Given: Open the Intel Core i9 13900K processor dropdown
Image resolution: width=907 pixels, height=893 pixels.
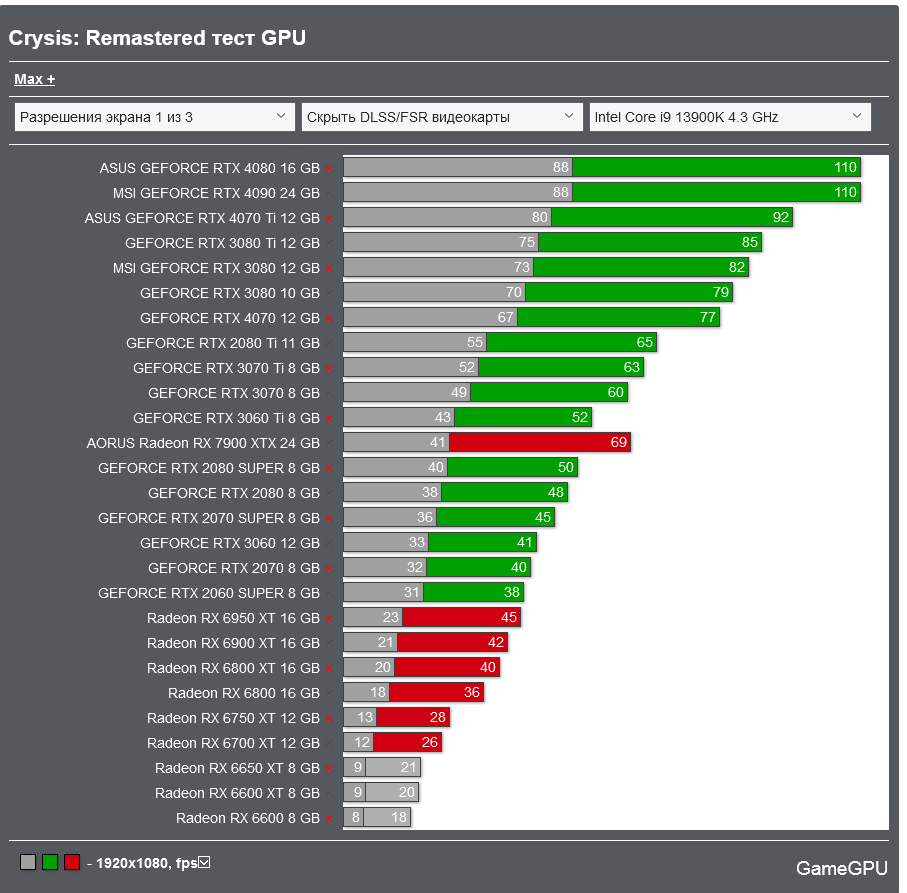Looking at the screenshot, I should coord(729,116).
